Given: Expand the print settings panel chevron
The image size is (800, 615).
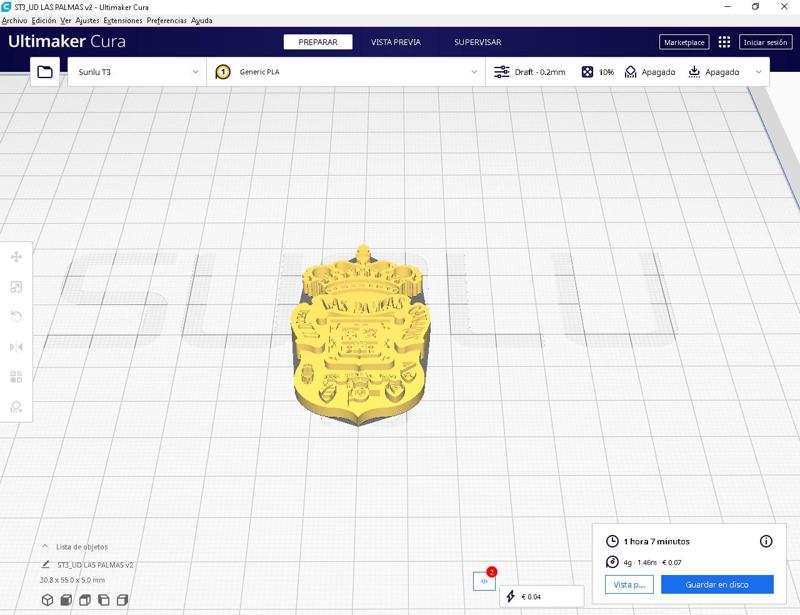Looking at the screenshot, I should tap(759, 72).
